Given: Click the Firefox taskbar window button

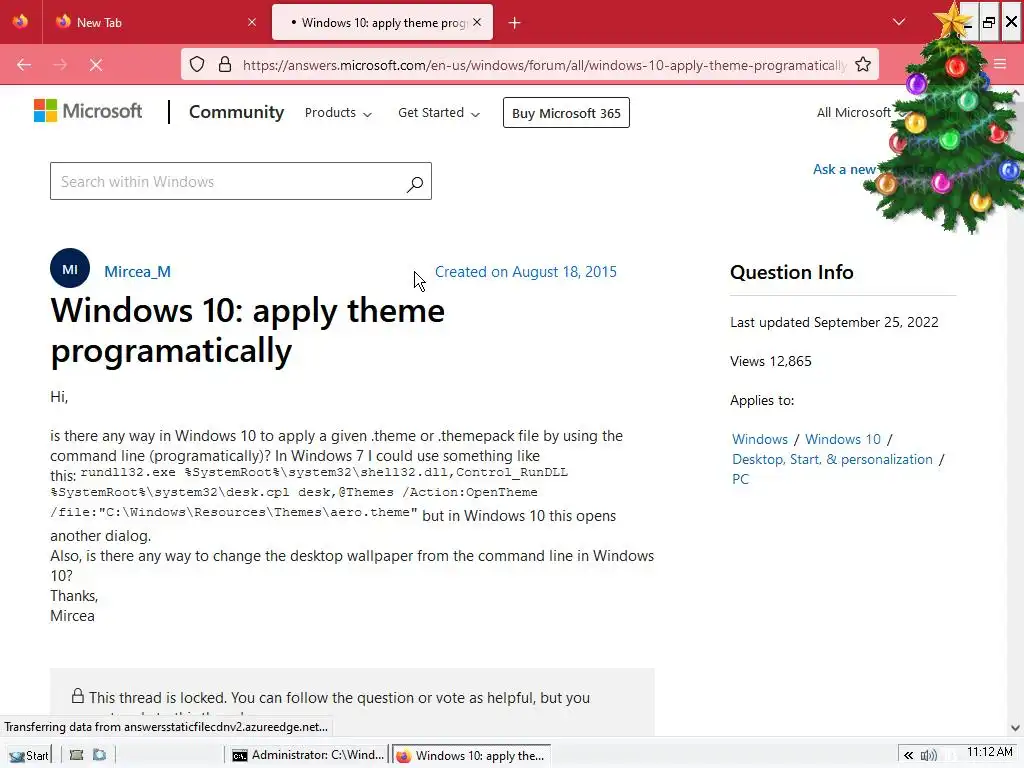Looking at the screenshot, I should (x=472, y=756).
